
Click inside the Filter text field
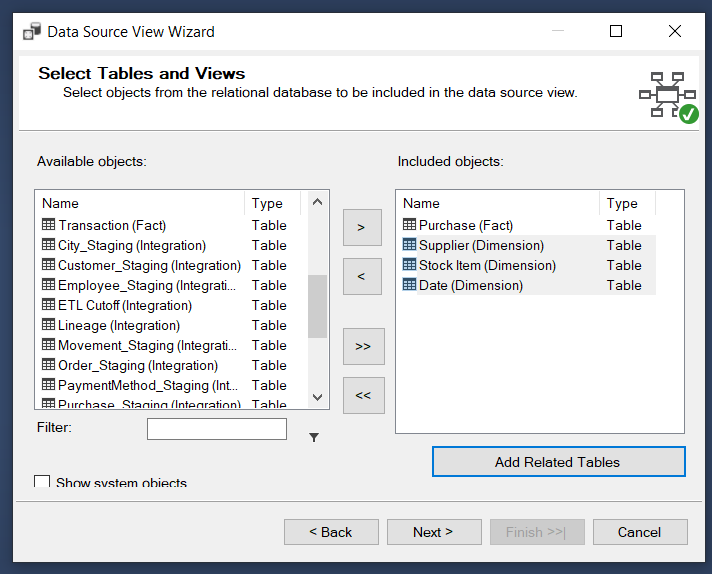coord(216,429)
